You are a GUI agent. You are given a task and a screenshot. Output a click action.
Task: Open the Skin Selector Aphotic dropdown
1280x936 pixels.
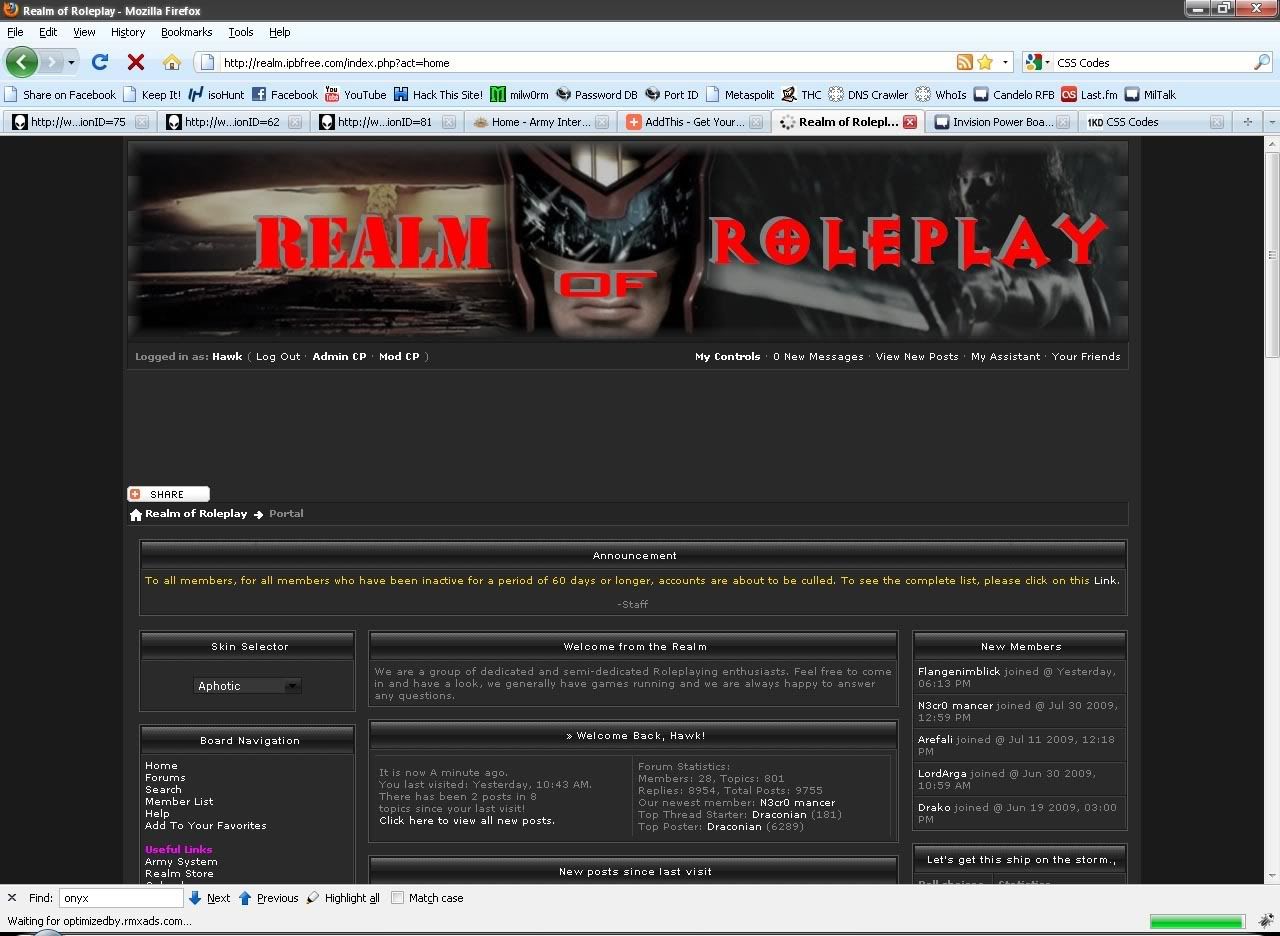pos(248,686)
